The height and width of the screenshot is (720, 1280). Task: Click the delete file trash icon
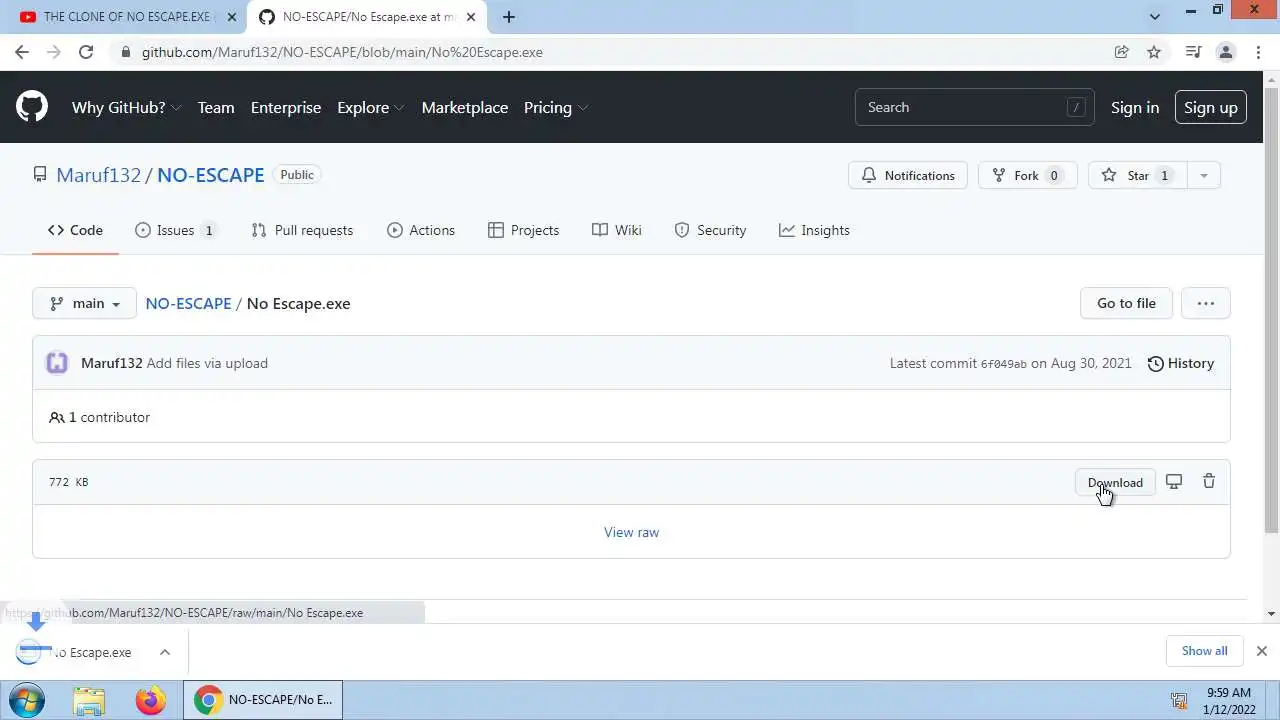click(x=1209, y=482)
